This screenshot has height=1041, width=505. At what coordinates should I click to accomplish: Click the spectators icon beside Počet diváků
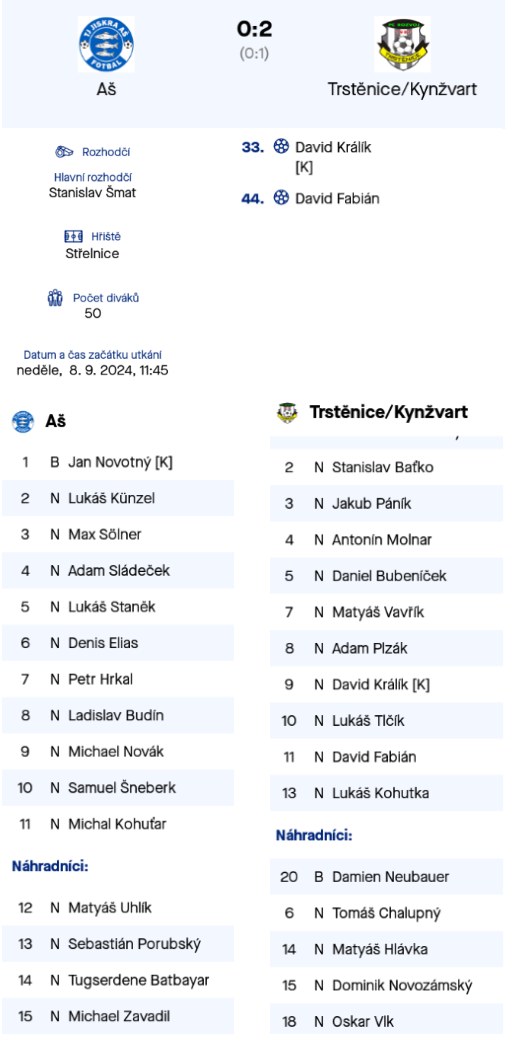(55, 297)
